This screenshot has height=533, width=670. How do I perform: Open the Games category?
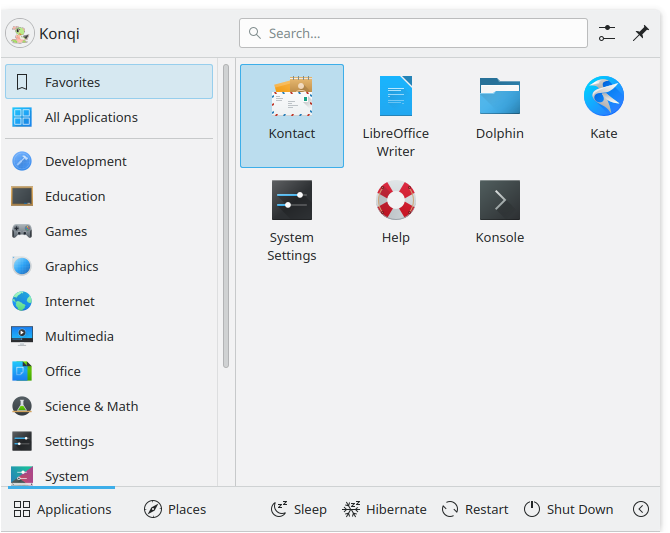[x=109, y=231]
